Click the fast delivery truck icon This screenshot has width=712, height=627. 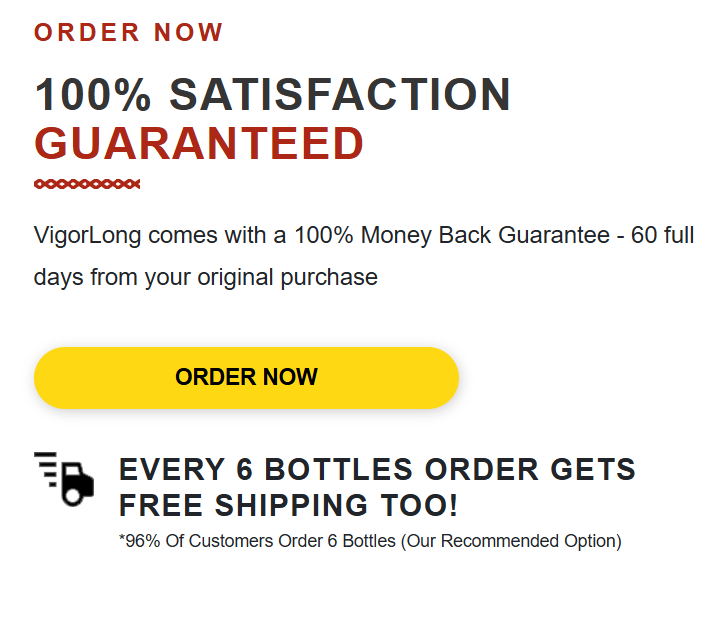click(x=64, y=479)
